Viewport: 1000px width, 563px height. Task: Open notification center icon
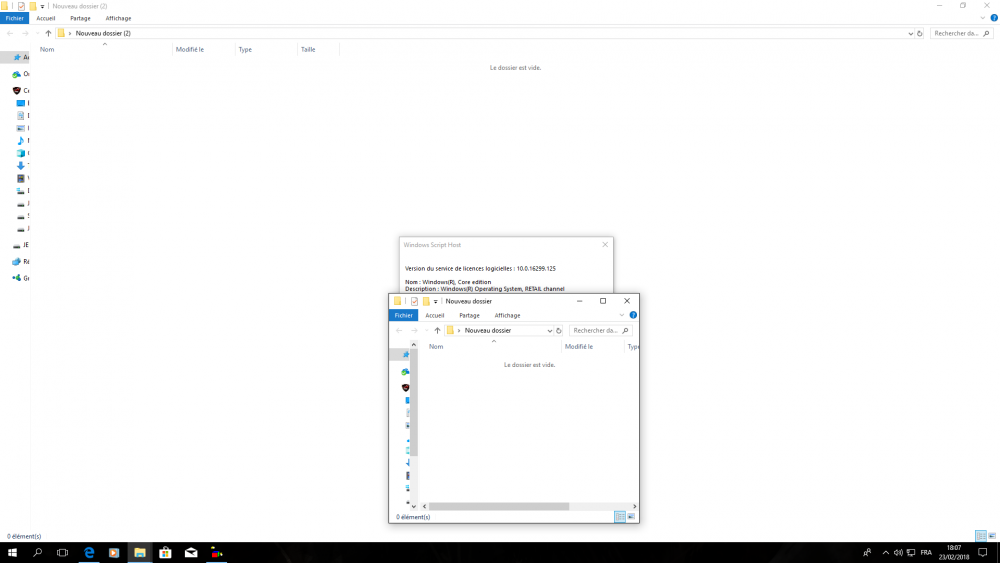[x=983, y=553]
